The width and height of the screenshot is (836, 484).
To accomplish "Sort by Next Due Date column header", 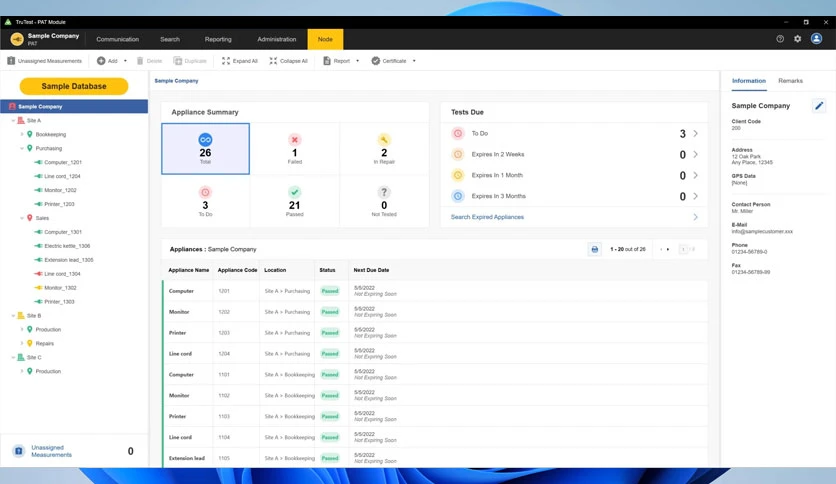I will (x=371, y=270).
